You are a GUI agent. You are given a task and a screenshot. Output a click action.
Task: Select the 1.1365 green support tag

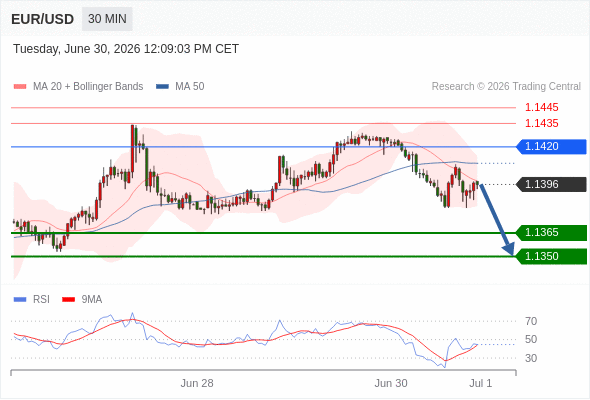(x=551, y=233)
